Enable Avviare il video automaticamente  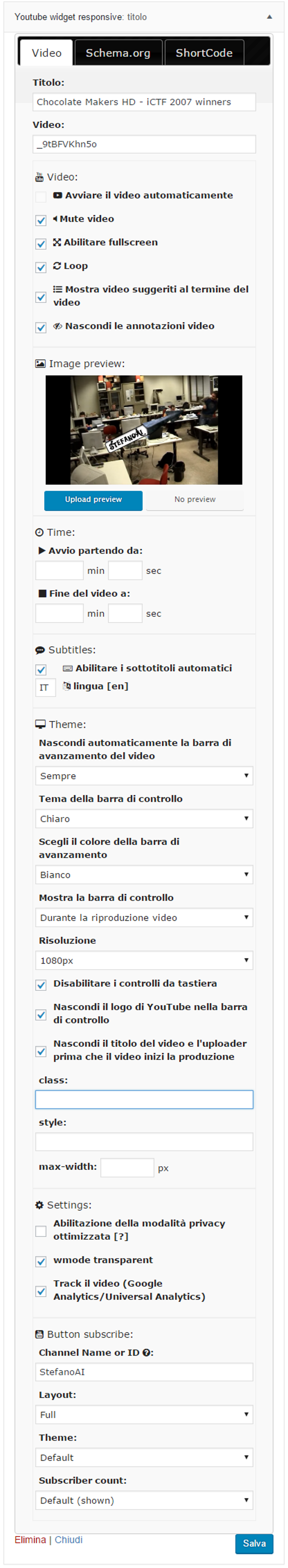coord(41,196)
